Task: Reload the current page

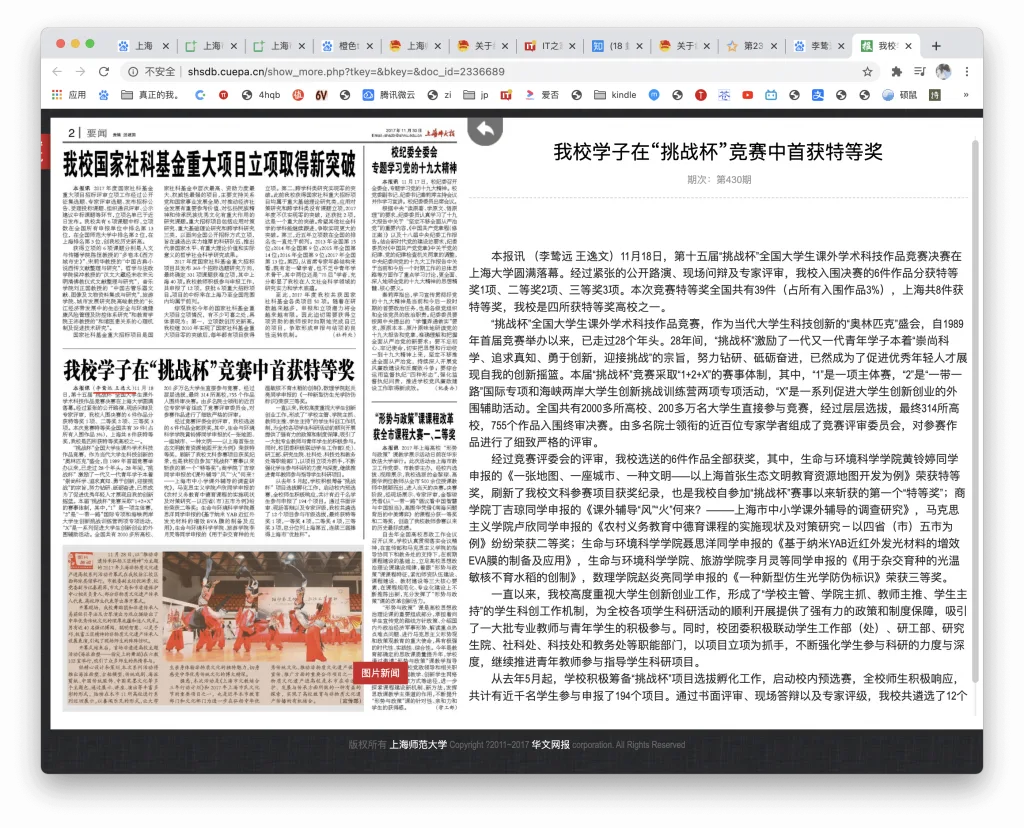Action: point(104,71)
